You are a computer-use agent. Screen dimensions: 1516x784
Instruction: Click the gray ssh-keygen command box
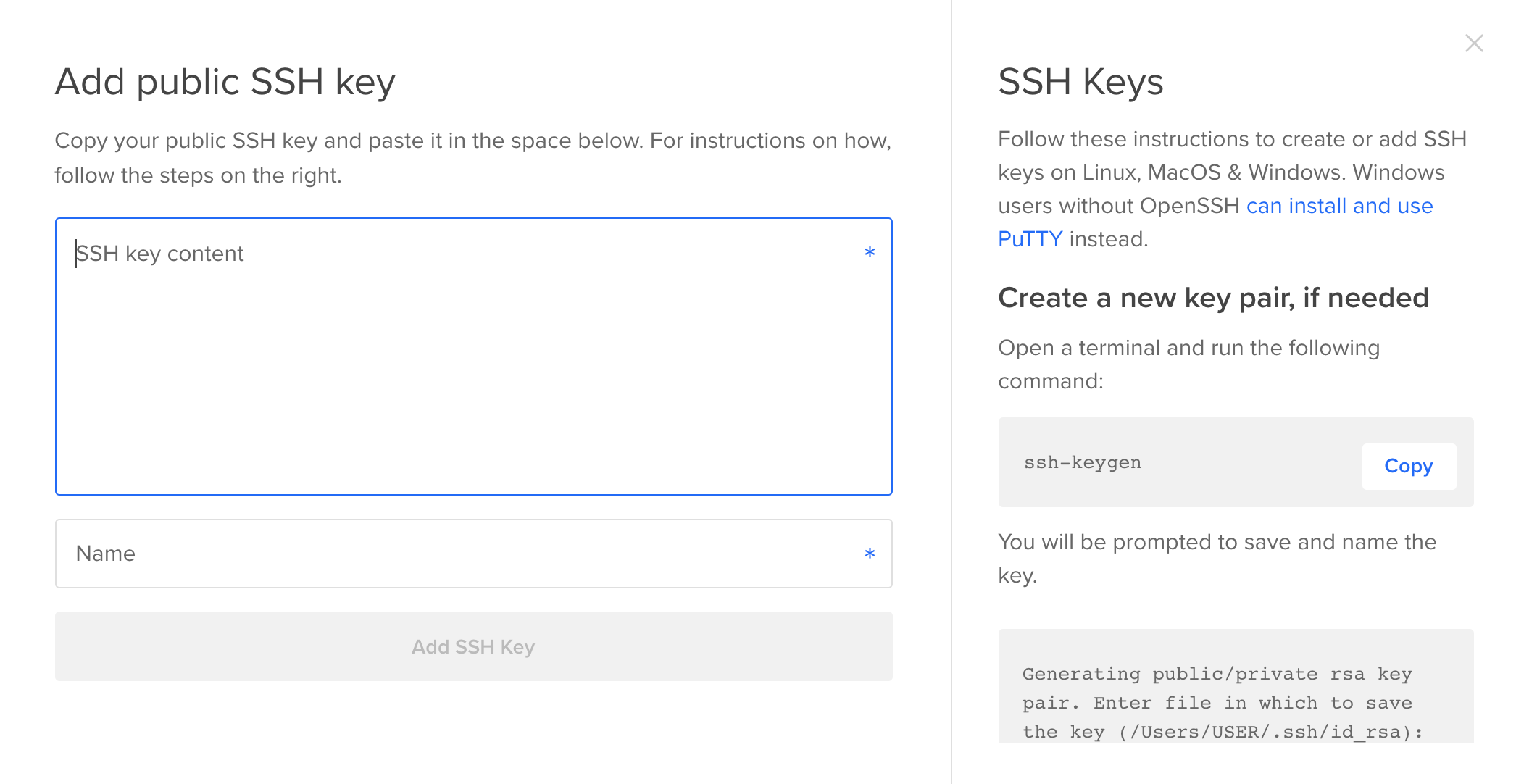coord(1235,462)
